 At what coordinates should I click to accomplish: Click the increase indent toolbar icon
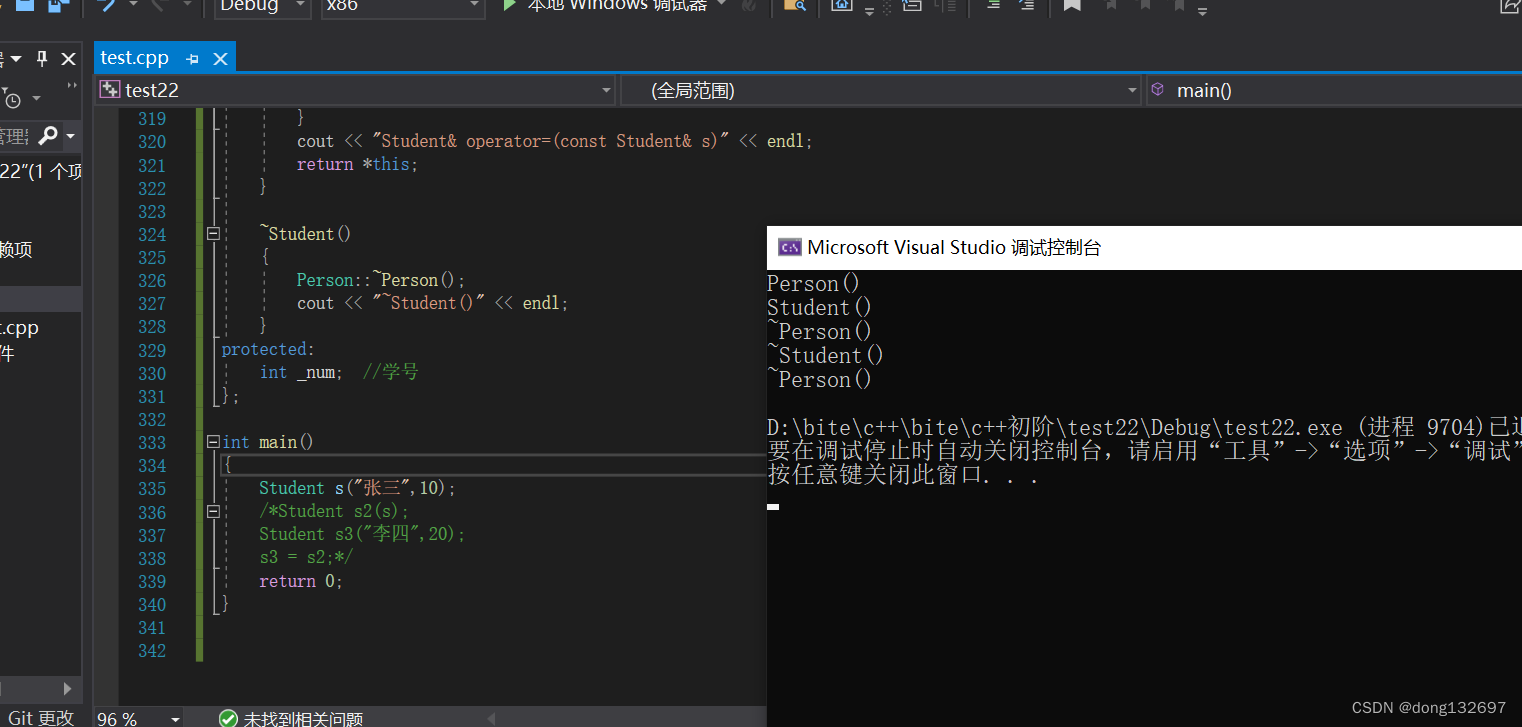[1026, 6]
